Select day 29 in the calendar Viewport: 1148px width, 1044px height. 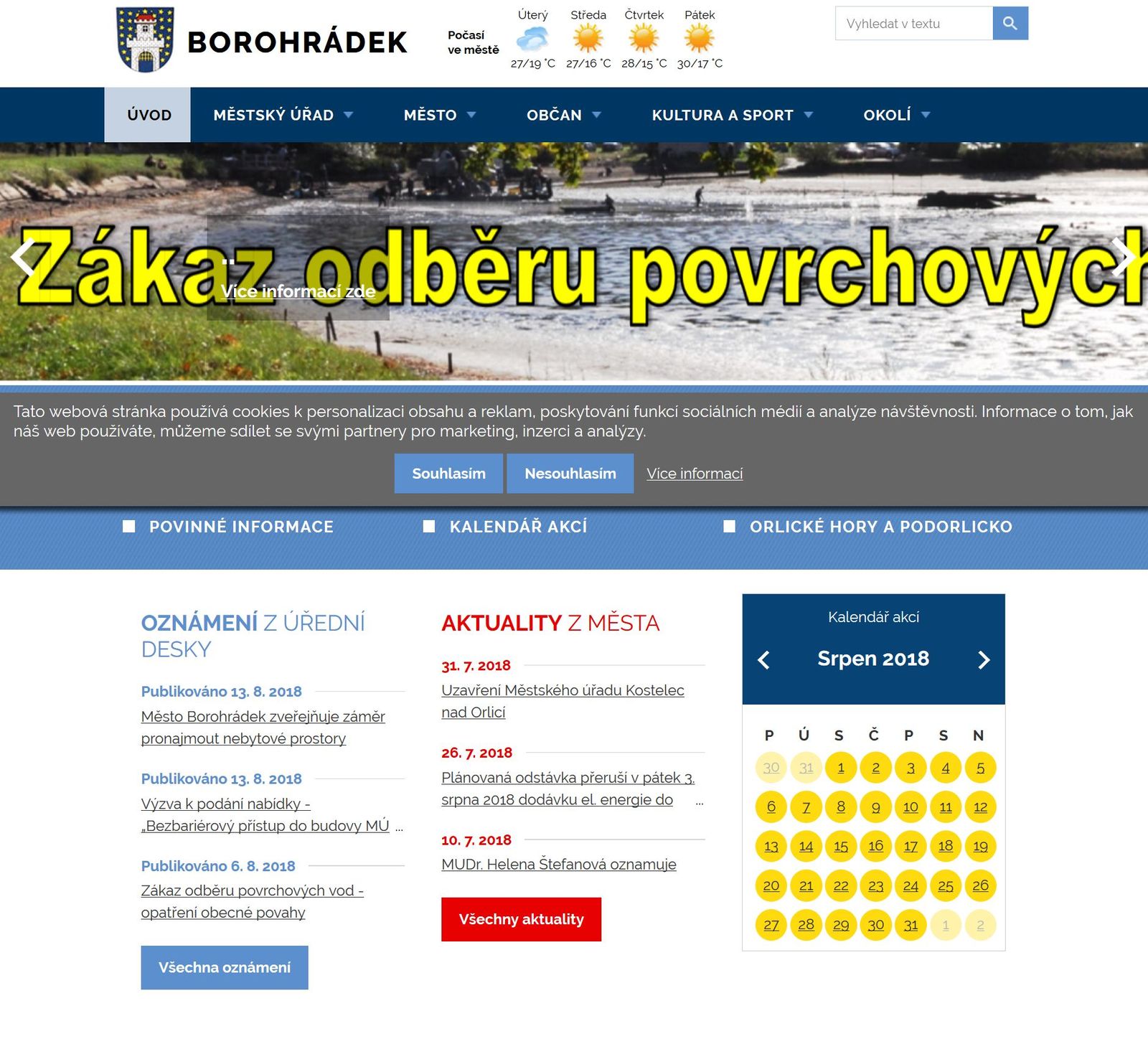[841, 925]
